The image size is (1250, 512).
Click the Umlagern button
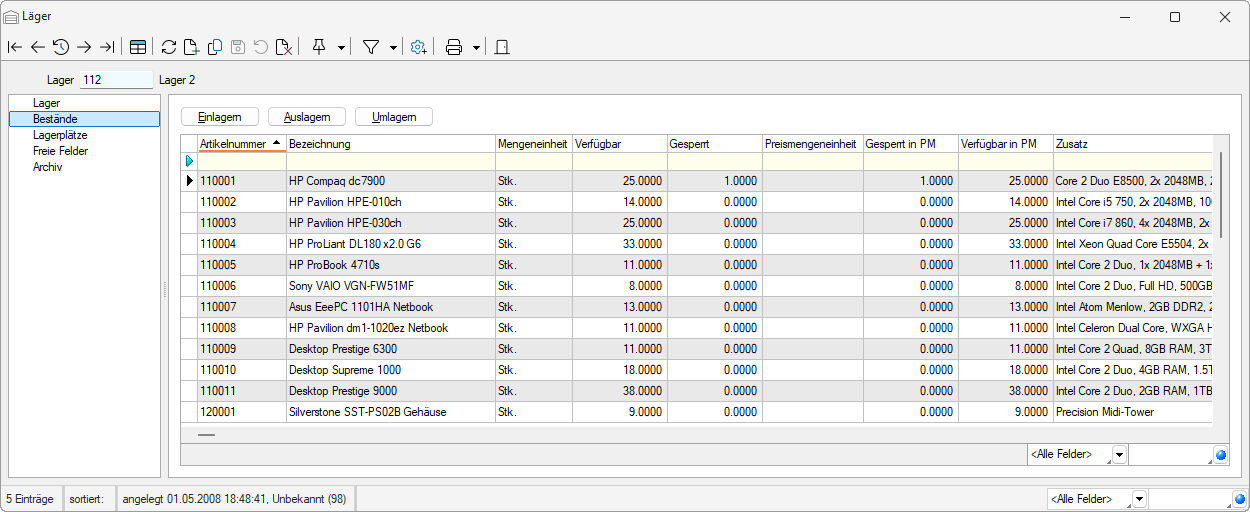pyautogui.click(x=394, y=117)
